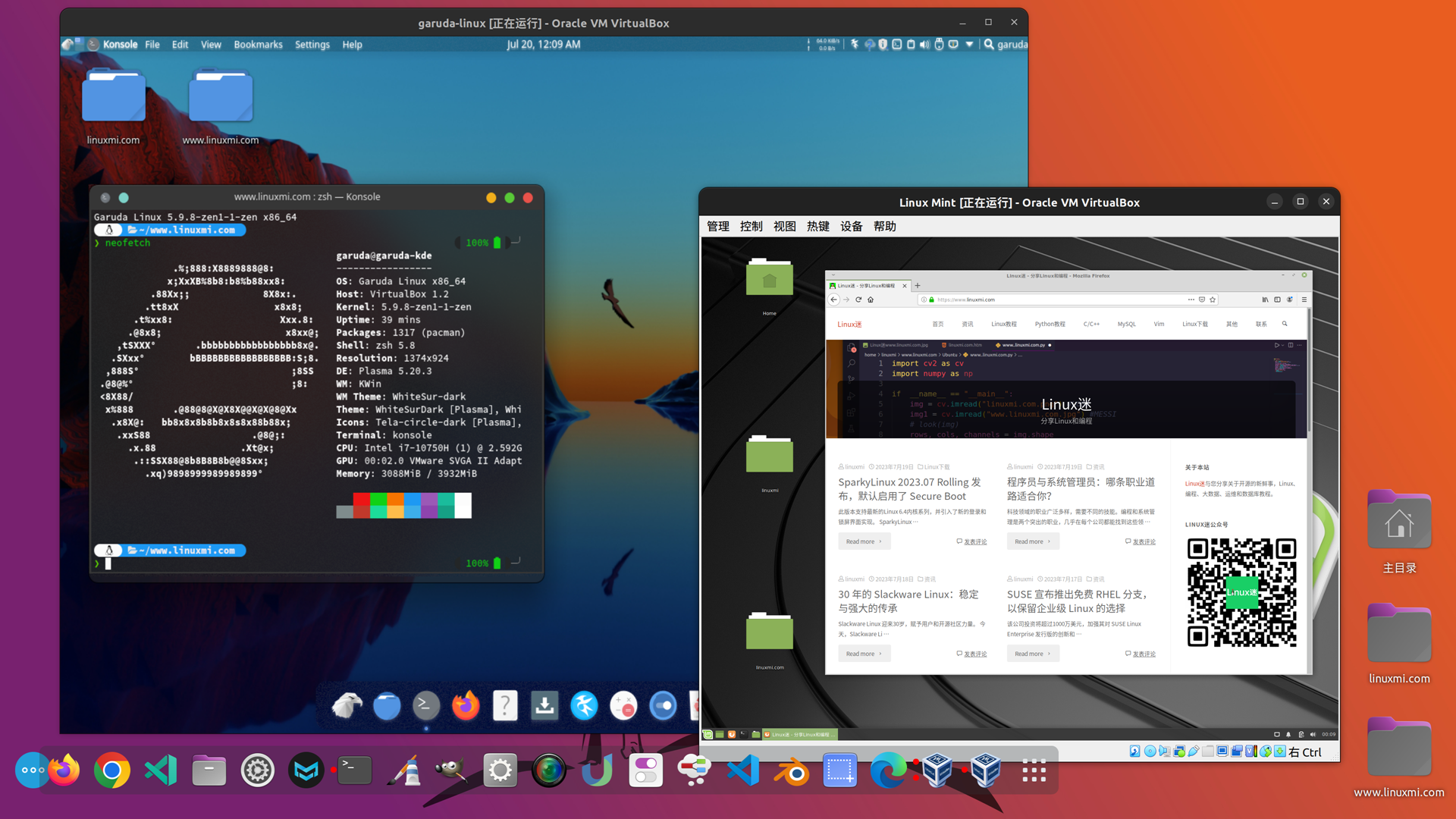The image size is (1456, 819).
Task: Reload the page in Mint's Firefox
Action: pos(858,300)
